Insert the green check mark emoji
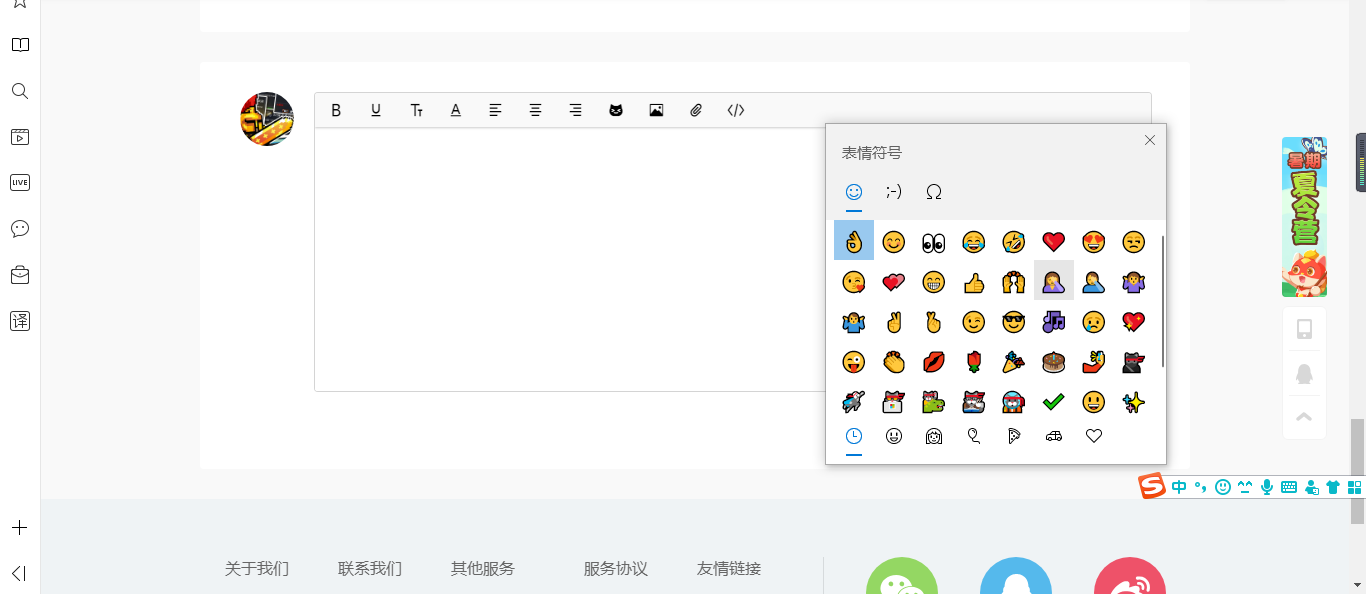This screenshot has height=594, width=1366. pos(1054,402)
